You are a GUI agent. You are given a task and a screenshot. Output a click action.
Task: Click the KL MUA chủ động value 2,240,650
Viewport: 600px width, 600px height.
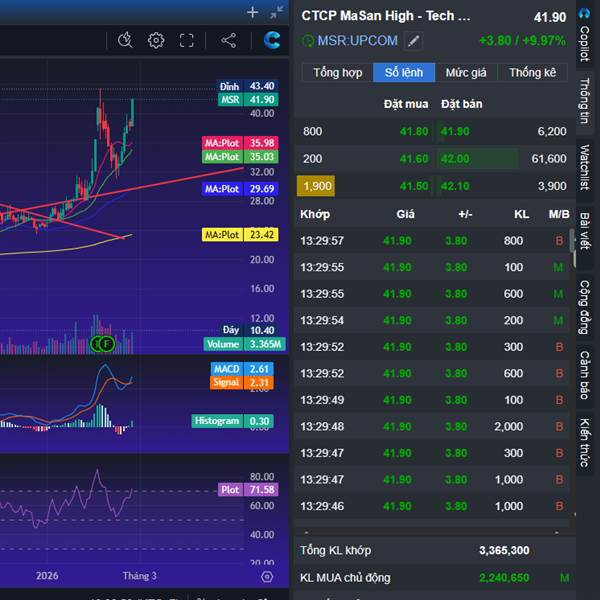[x=504, y=577]
